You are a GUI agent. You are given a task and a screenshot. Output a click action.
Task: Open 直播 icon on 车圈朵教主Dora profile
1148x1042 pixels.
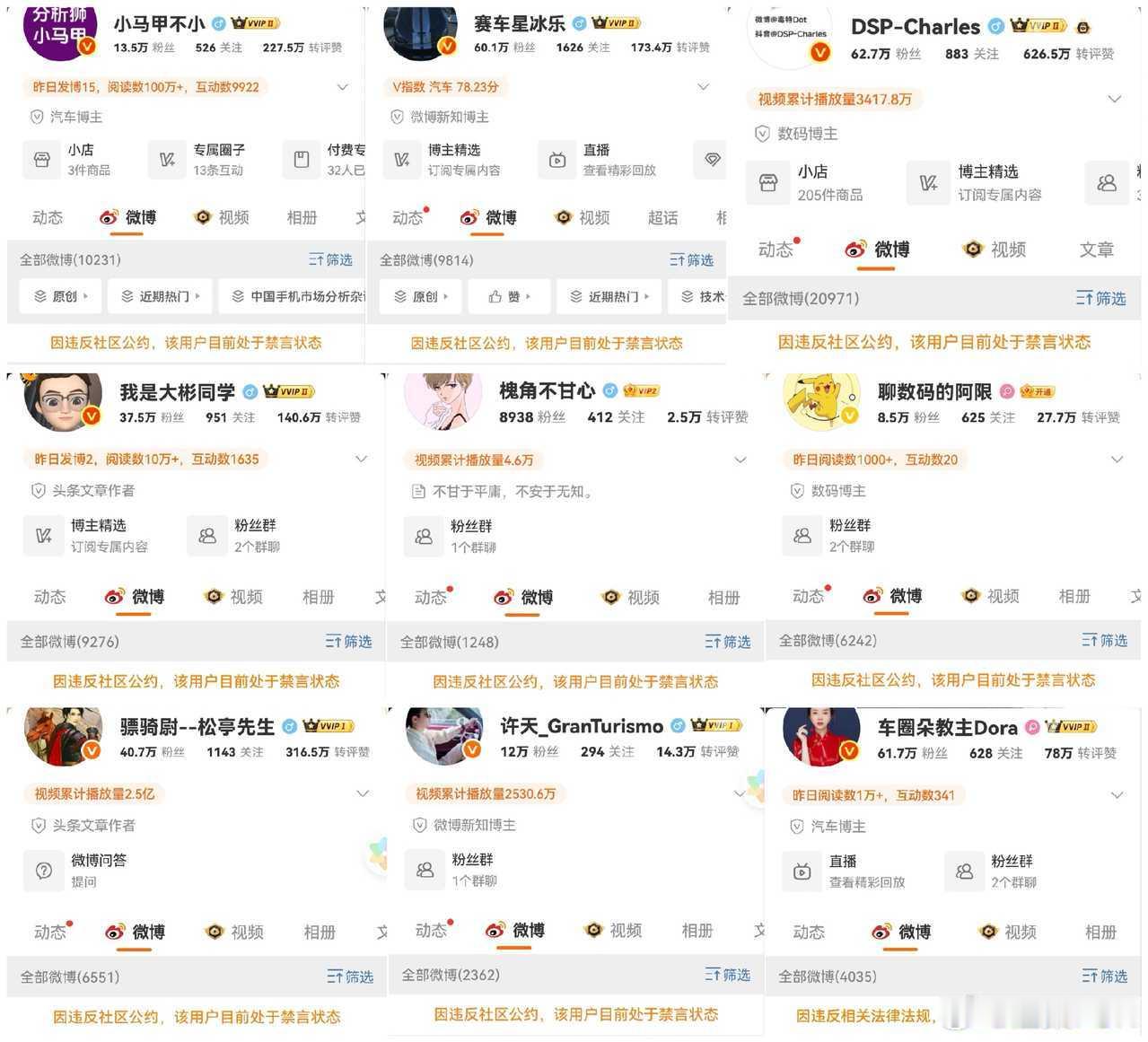[802, 871]
